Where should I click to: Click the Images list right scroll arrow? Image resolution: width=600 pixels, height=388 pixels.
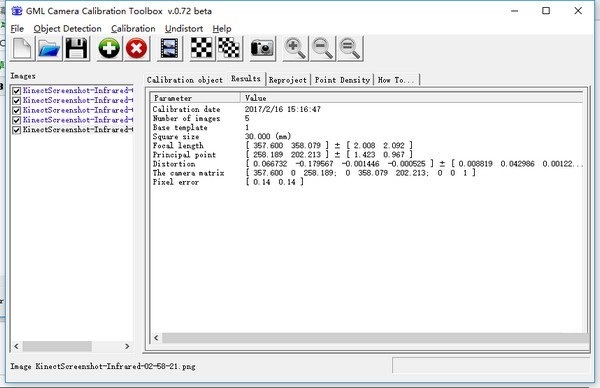coord(127,346)
